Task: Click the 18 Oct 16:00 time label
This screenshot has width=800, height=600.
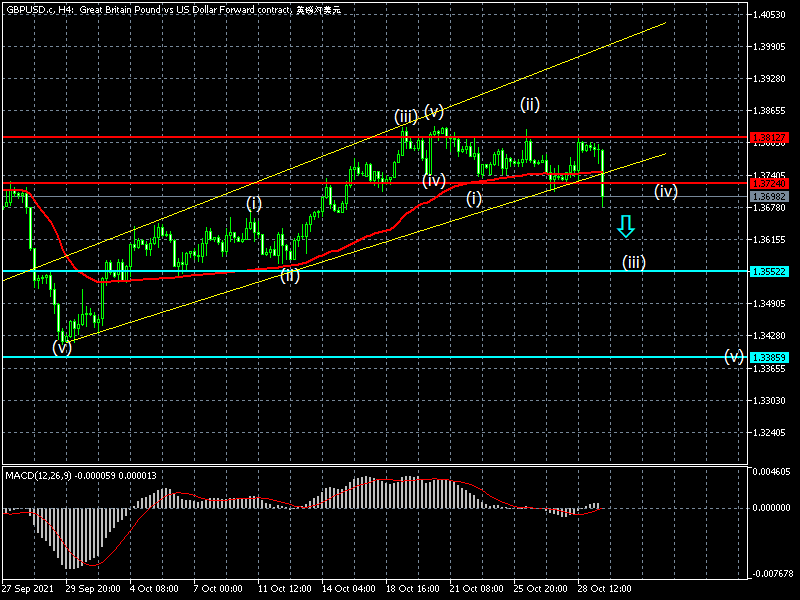Action: (x=413, y=589)
